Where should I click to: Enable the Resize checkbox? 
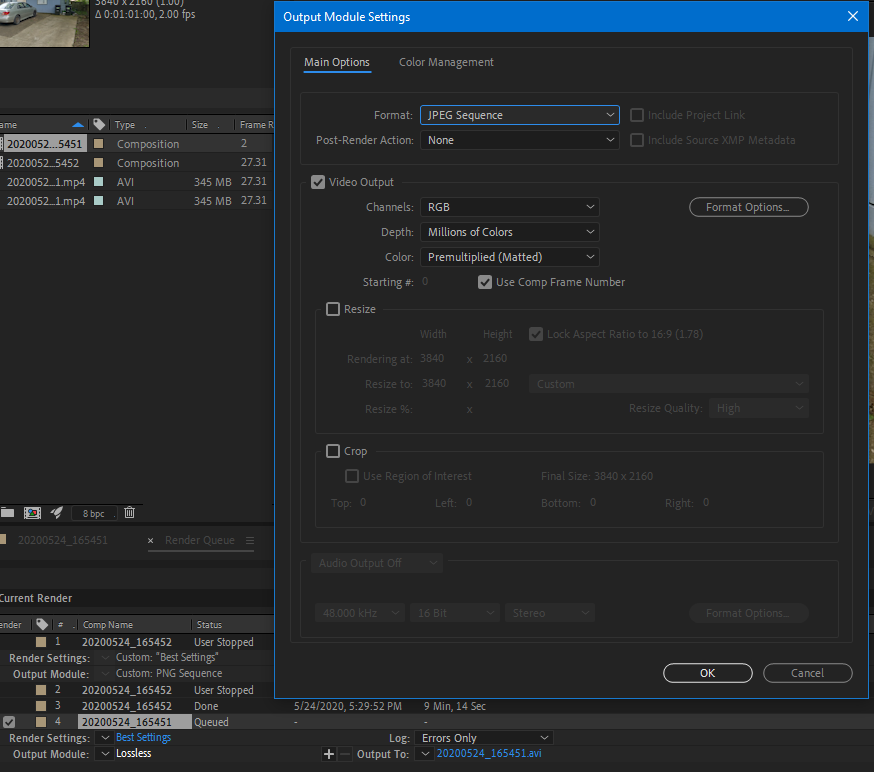[x=333, y=309]
